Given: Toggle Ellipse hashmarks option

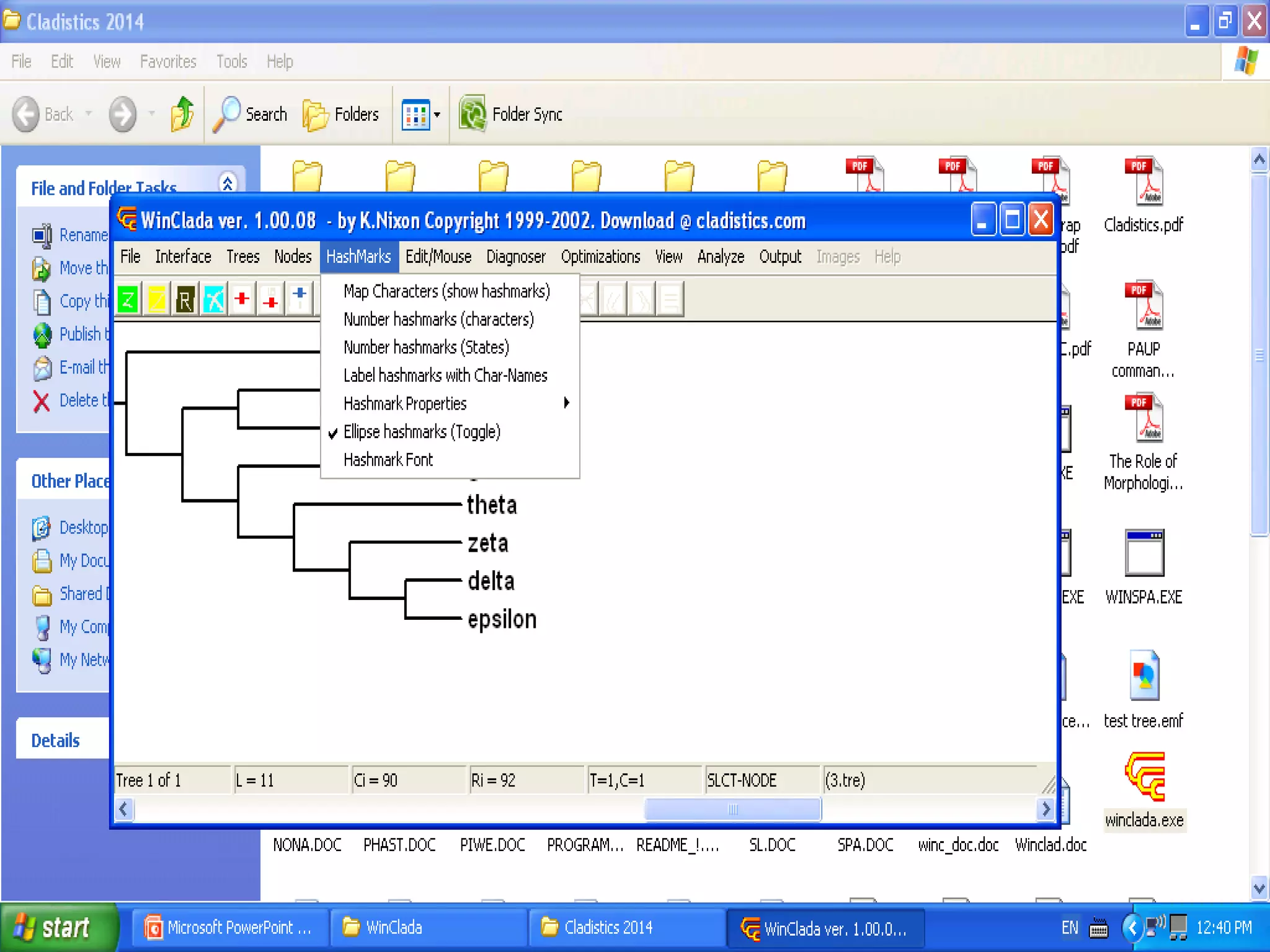Looking at the screenshot, I should [x=422, y=431].
